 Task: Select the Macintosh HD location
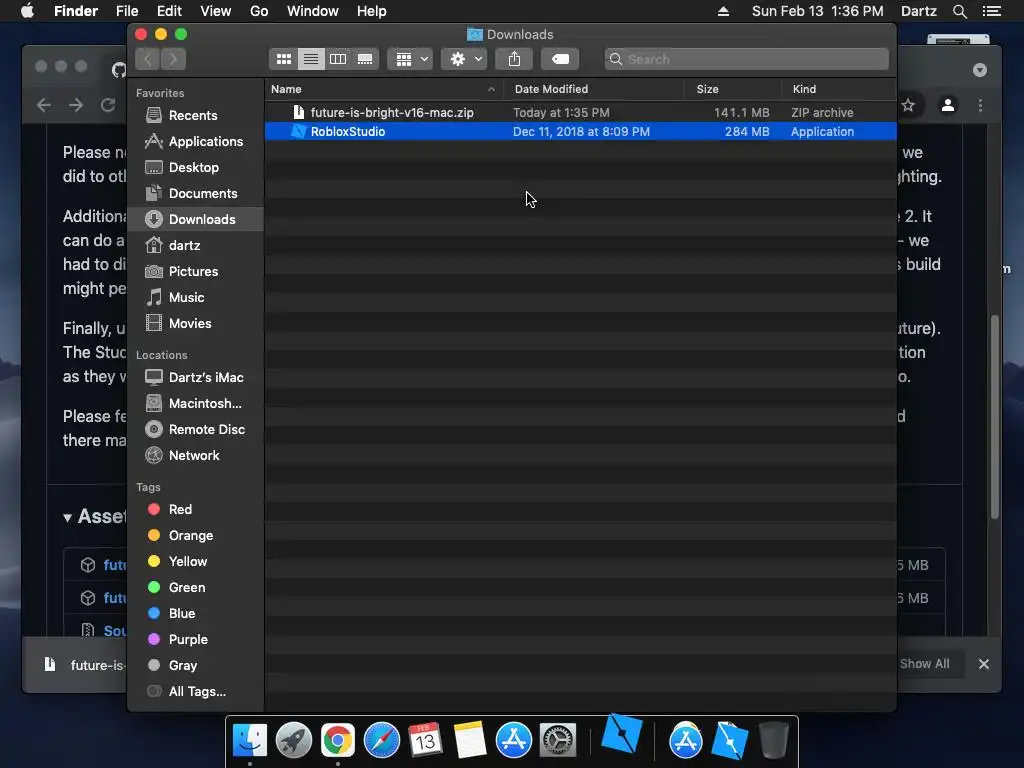(196, 404)
